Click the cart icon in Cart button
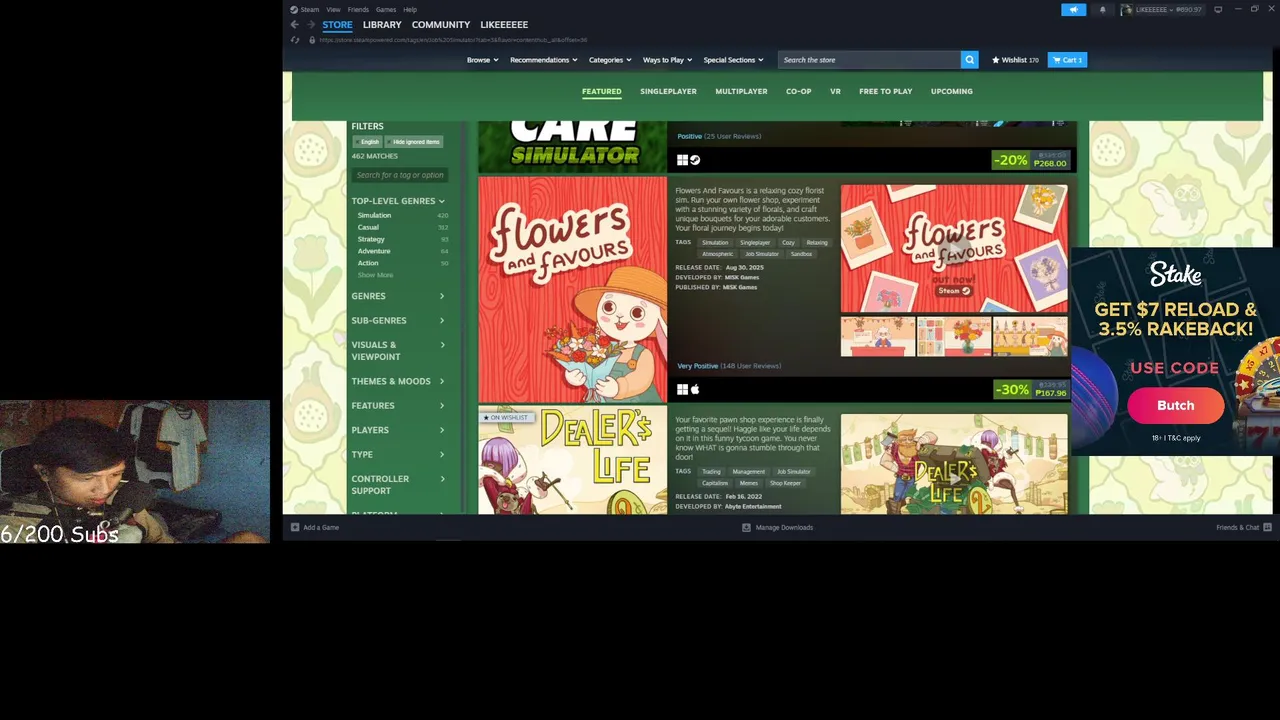 click(1056, 60)
